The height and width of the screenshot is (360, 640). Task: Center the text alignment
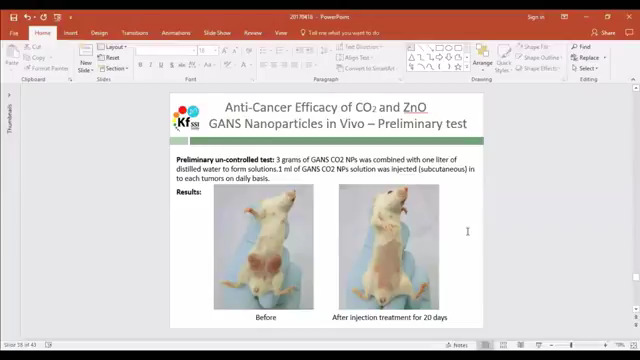(x=274, y=65)
